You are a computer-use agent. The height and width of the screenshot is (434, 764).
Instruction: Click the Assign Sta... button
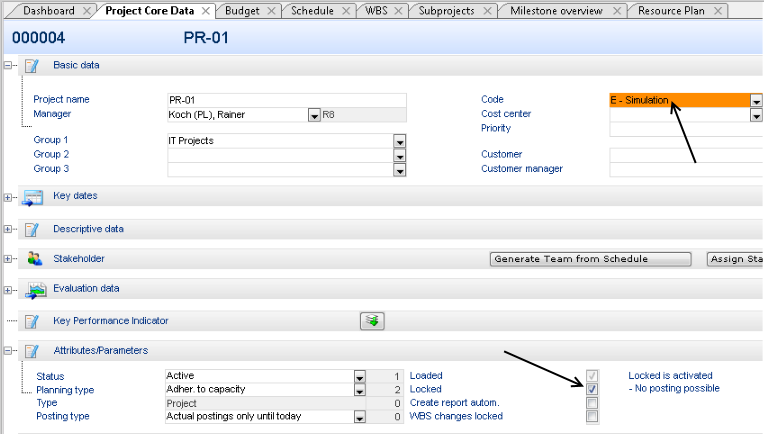tap(735, 259)
